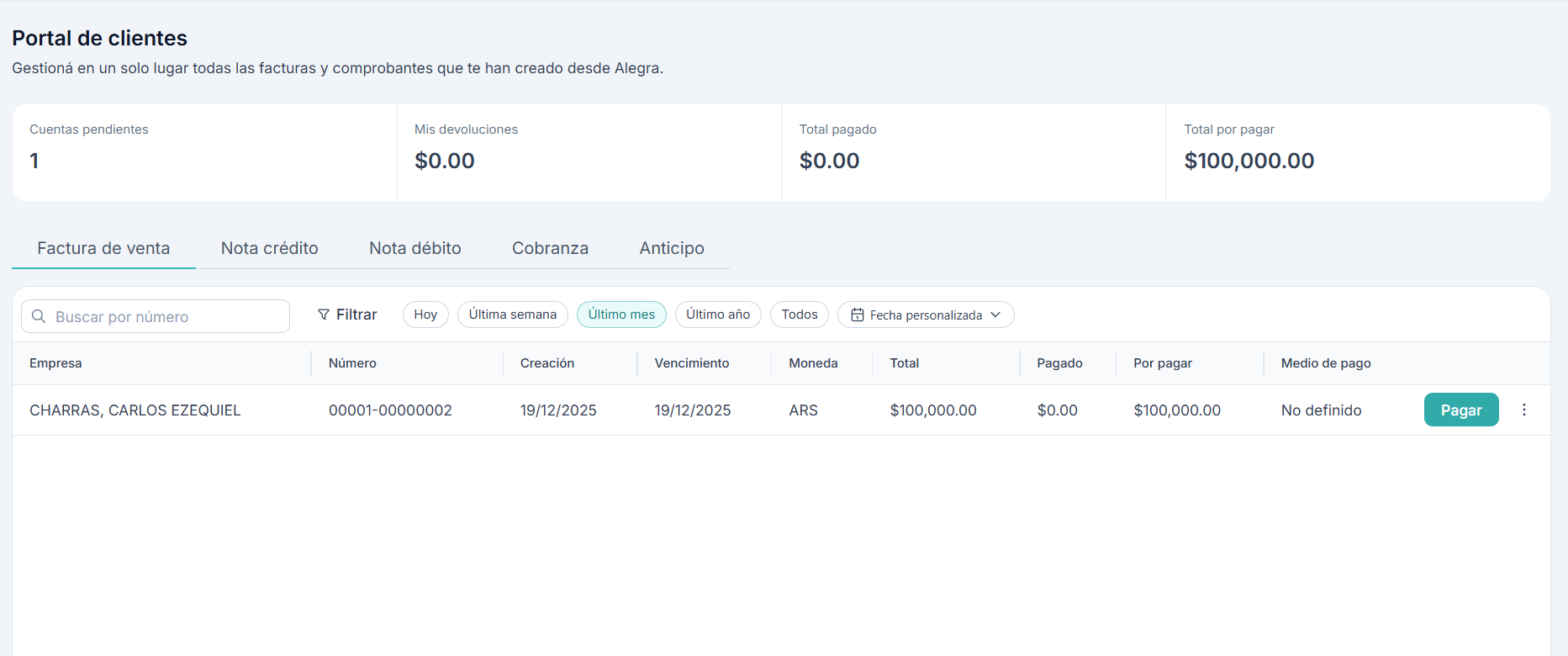Image resolution: width=1568 pixels, height=656 pixels.
Task: Switch to the Nota débito tab
Action: (x=414, y=248)
